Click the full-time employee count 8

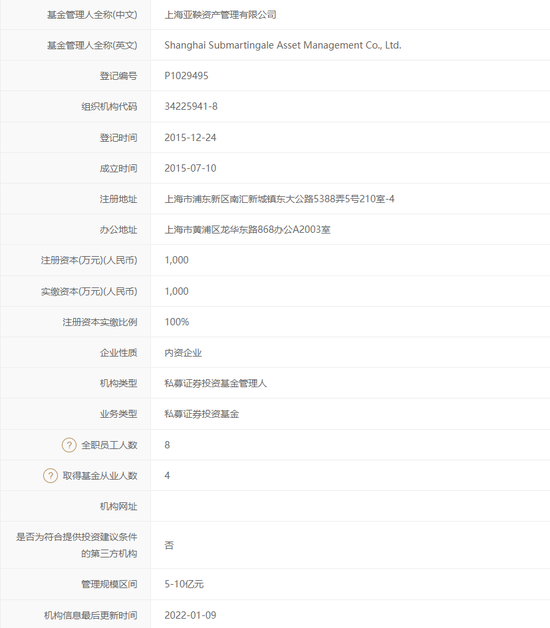tap(167, 445)
